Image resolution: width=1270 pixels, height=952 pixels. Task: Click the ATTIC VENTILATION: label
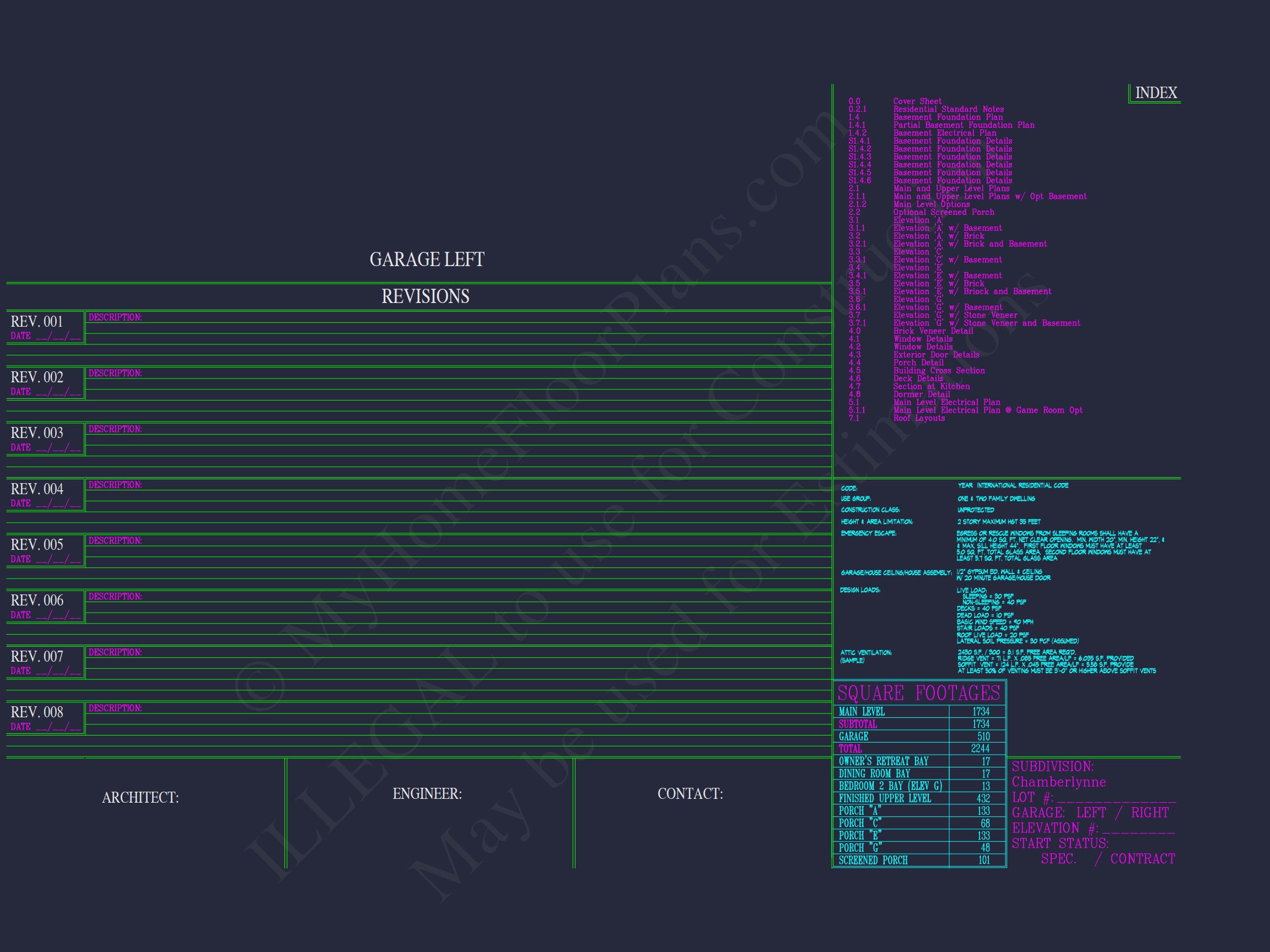[x=867, y=653]
